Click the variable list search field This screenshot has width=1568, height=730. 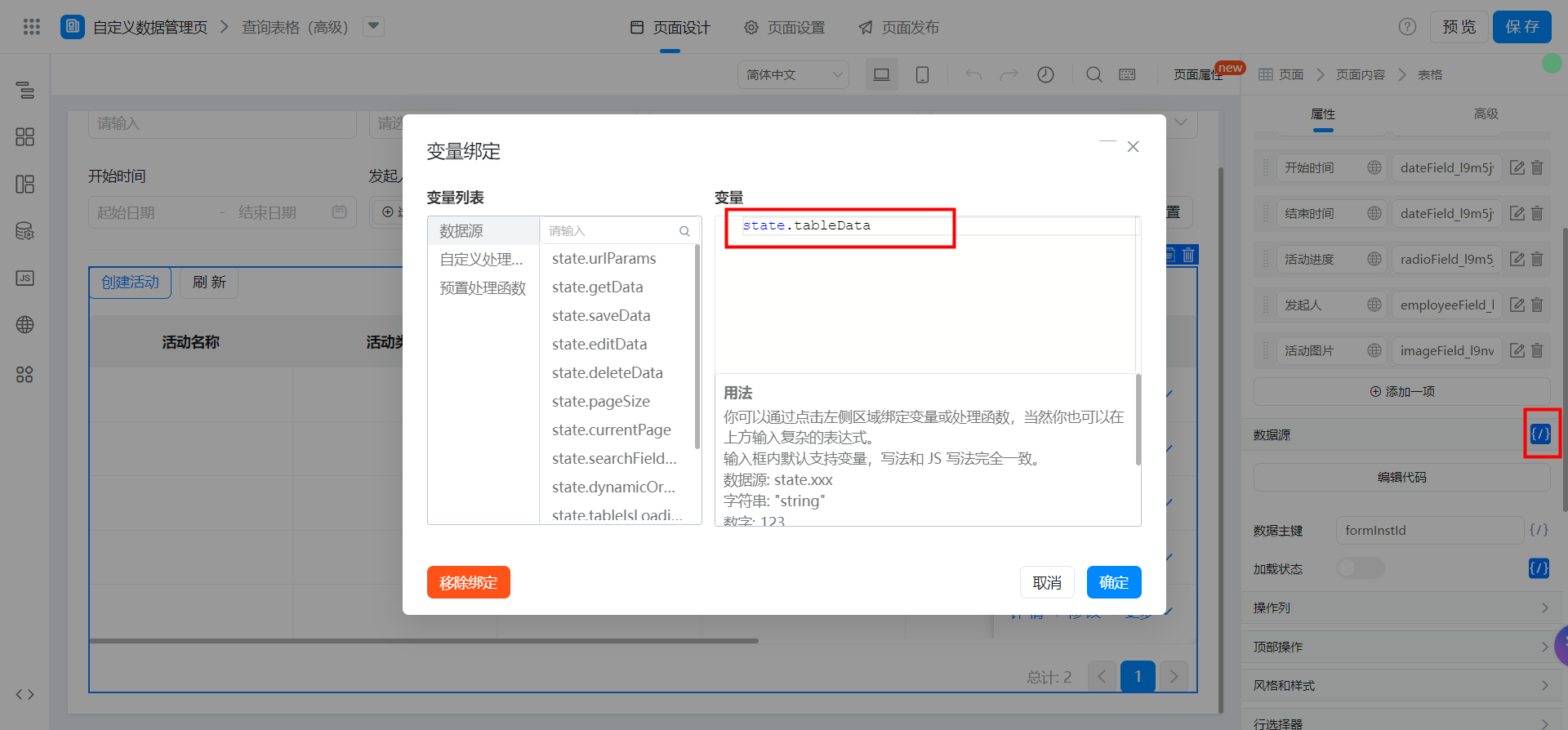[x=612, y=231]
